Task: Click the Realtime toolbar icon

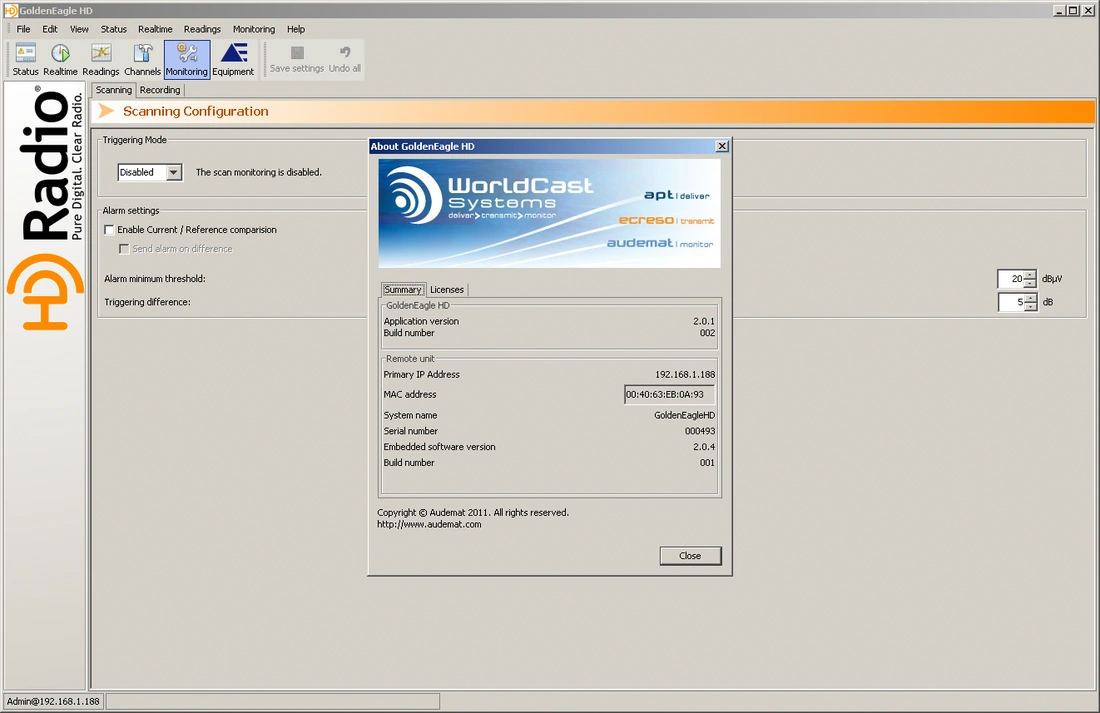Action: pyautogui.click(x=60, y=59)
